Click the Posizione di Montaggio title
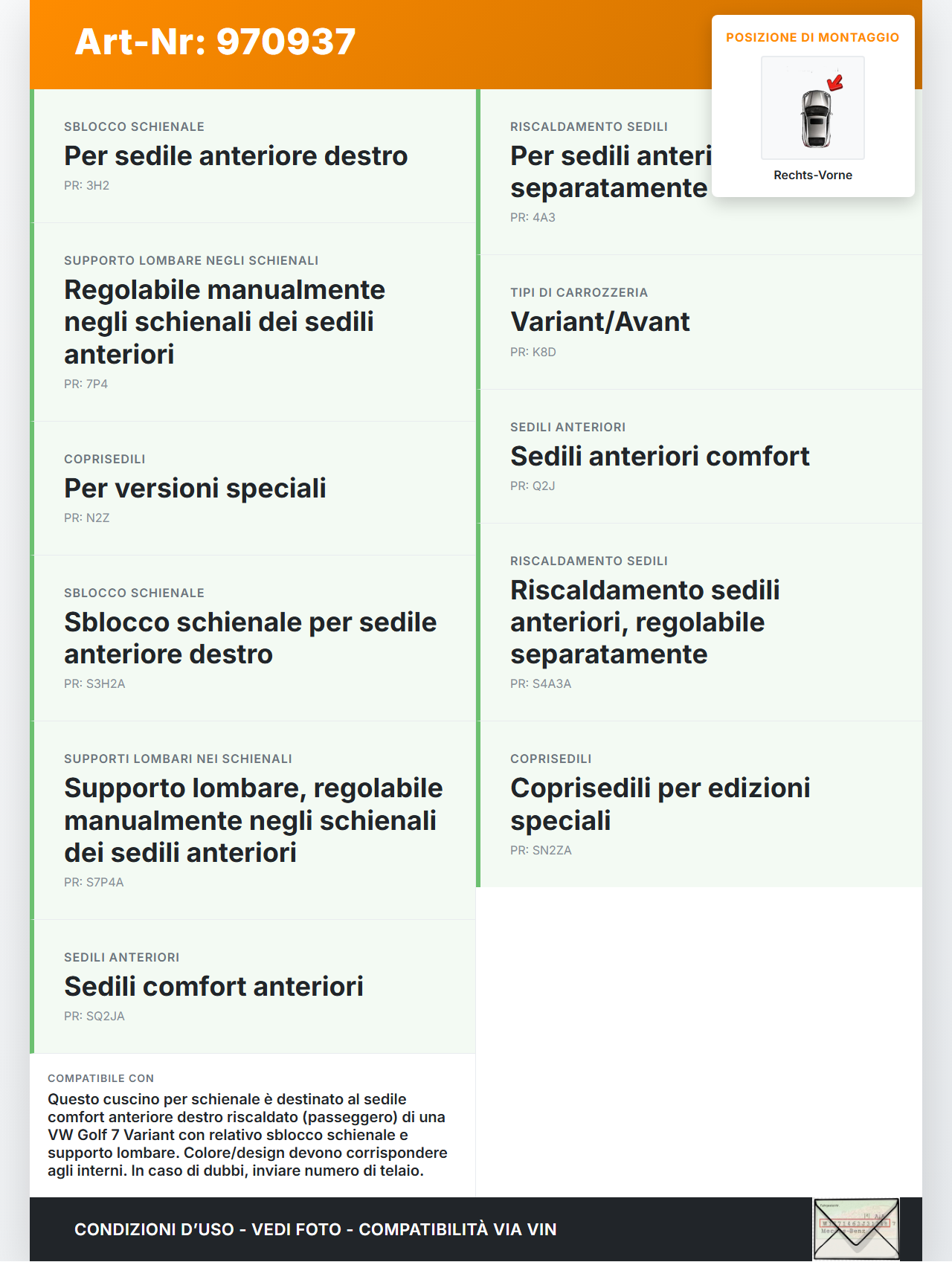Image resolution: width=952 pixels, height=1262 pixels. tap(813, 37)
